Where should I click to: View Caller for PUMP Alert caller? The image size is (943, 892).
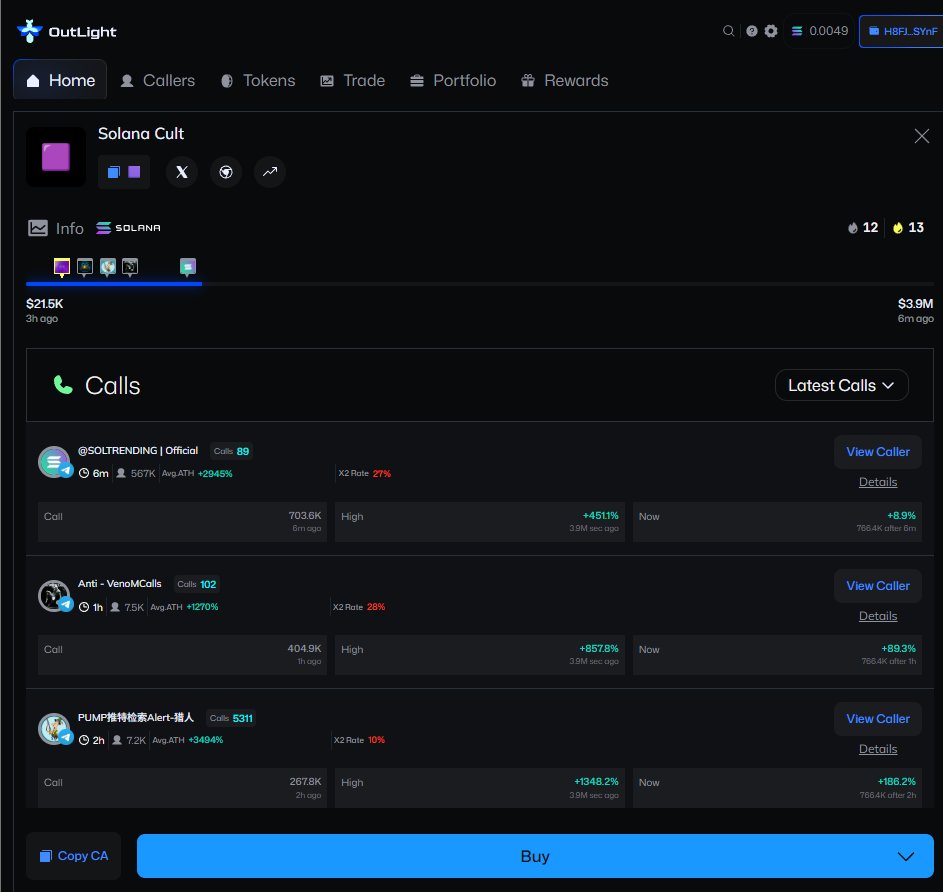pyautogui.click(x=877, y=719)
